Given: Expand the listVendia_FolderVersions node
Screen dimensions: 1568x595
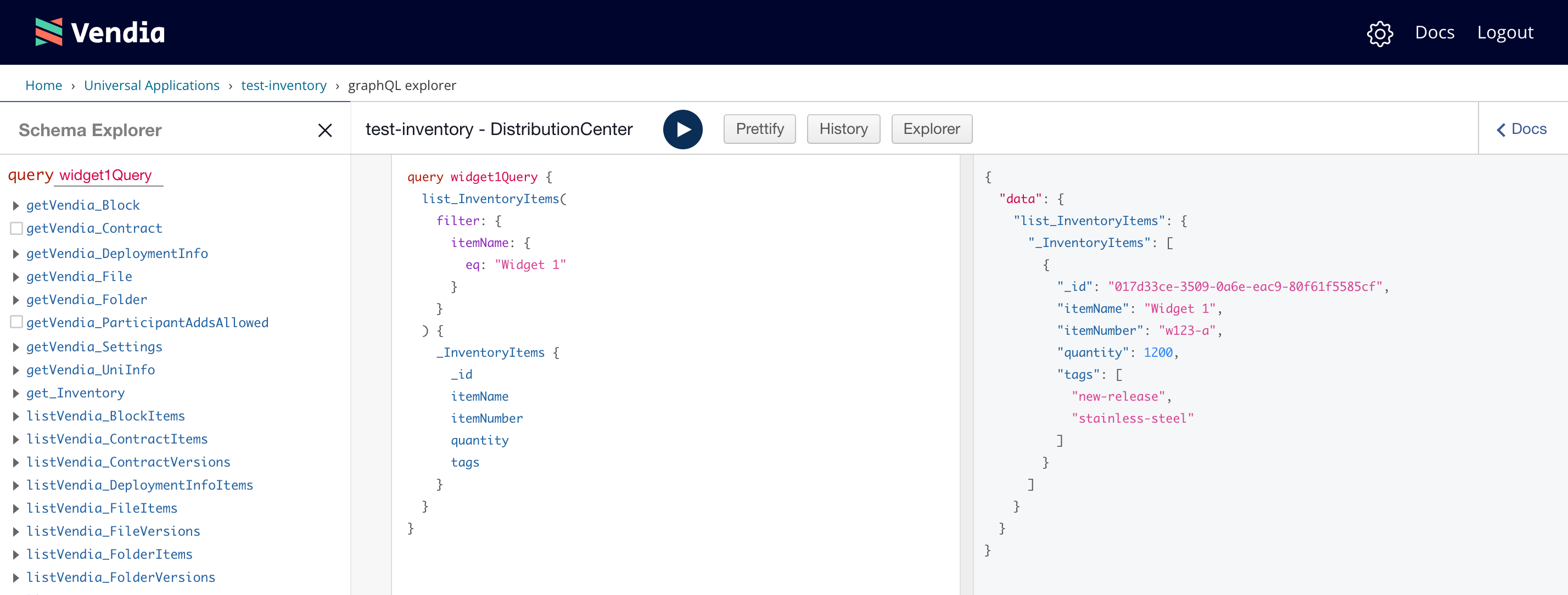Looking at the screenshot, I should [x=16, y=578].
